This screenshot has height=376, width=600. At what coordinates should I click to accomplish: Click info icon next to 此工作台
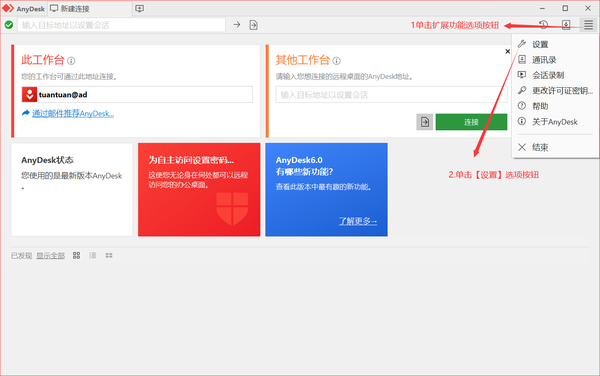[x=71, y=60]
